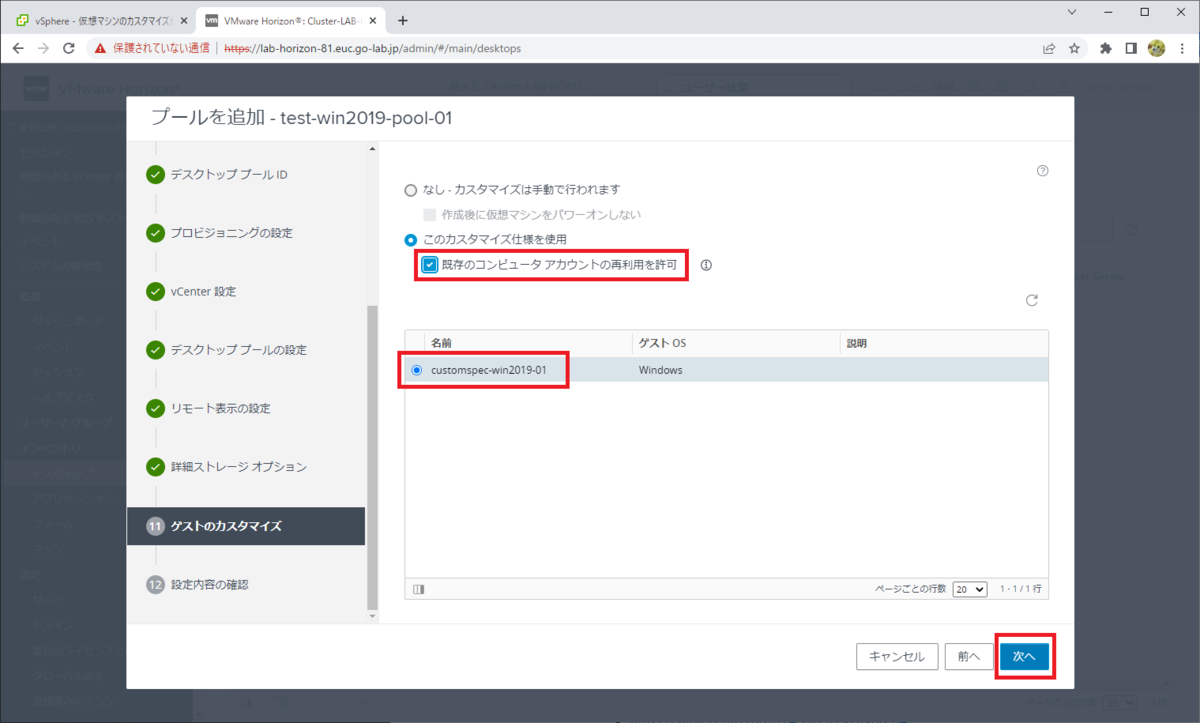Open browser extensions puzzle icon
This screenshot has width=1200, height=723.
point(1106,48)
